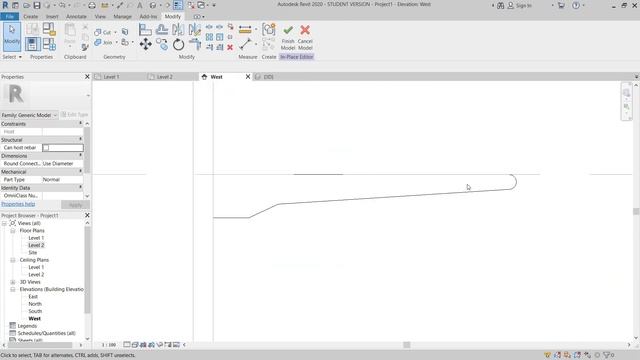The width and height of the screenshot is (640, 360).
Task: Open the File menu tab
Action: point(9,16)
